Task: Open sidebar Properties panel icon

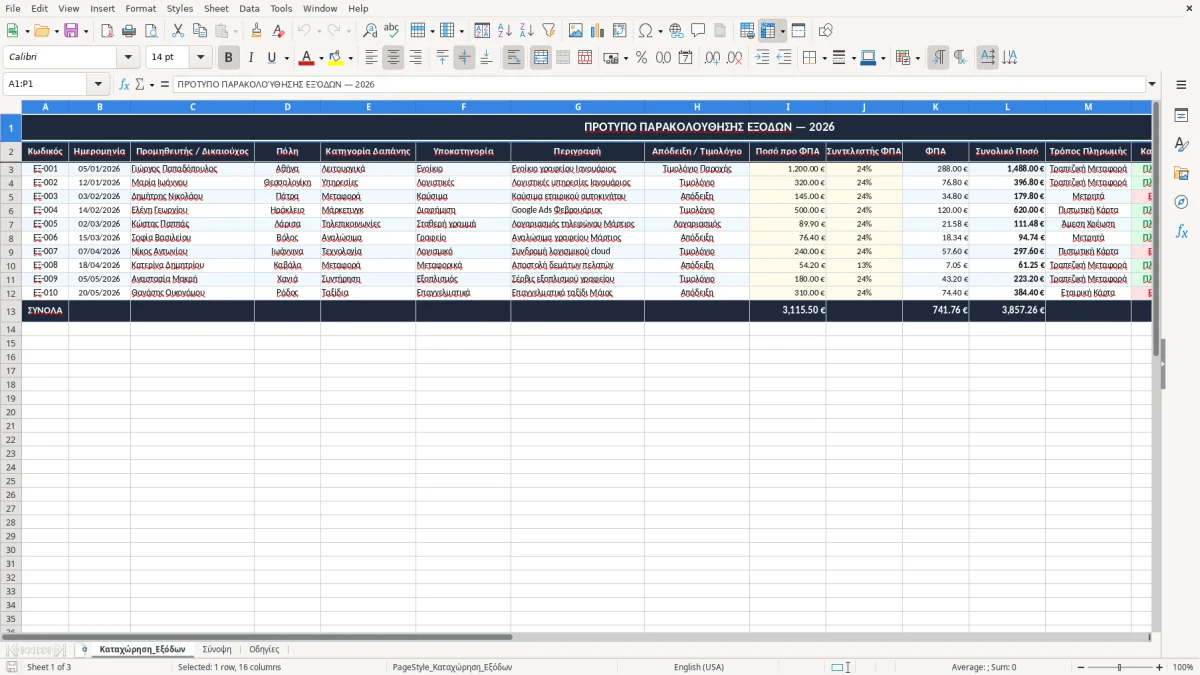Action: click(1181, 116)
